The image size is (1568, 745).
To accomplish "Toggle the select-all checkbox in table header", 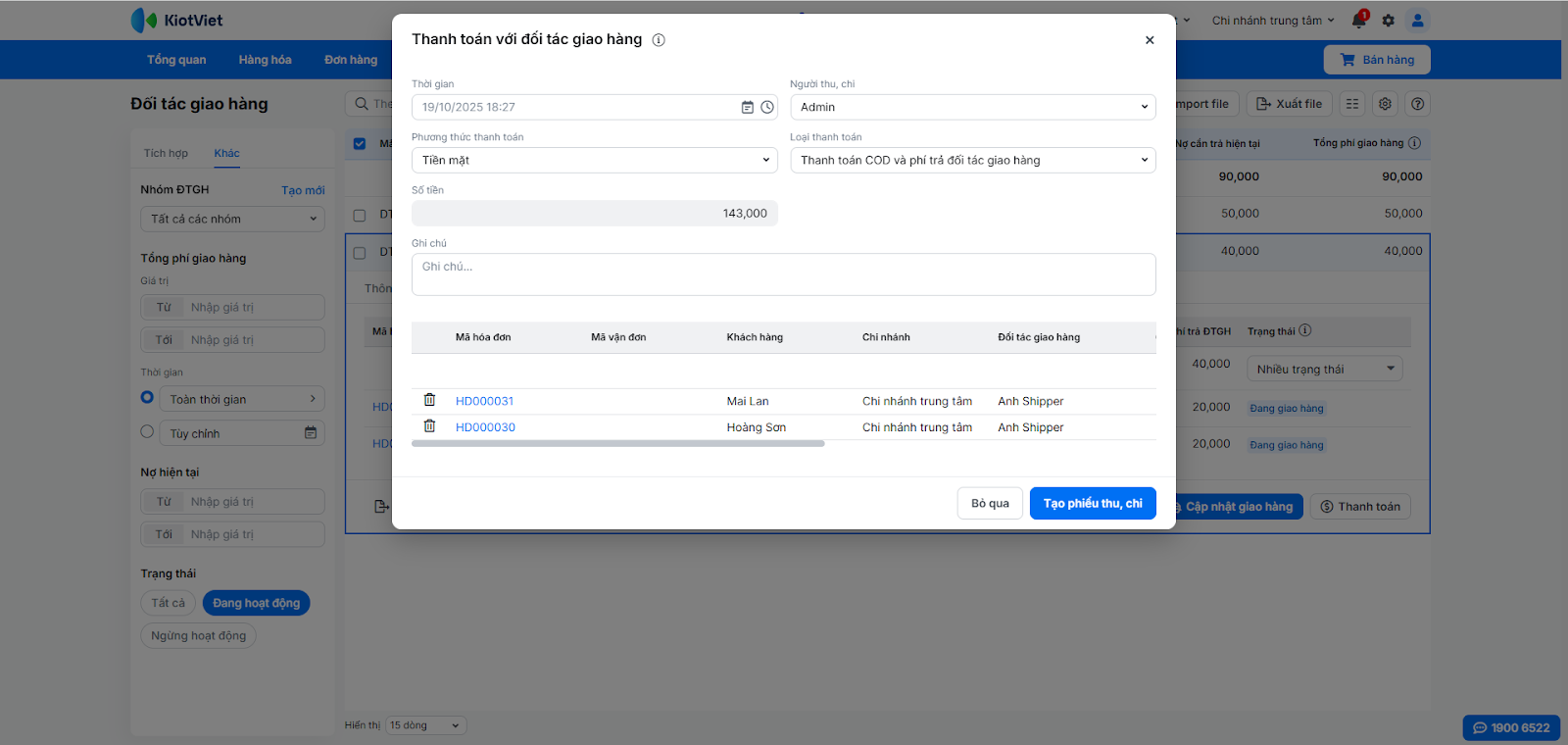I will (360, 144).
